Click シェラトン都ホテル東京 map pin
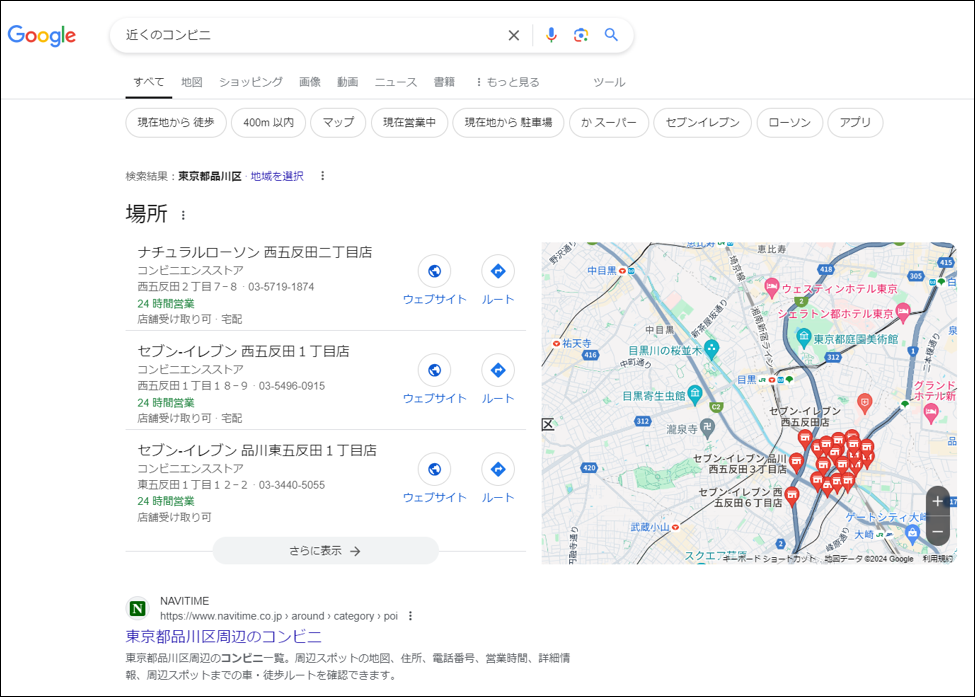The width and height of the screenshot is (975, 697). pos(903,312)
